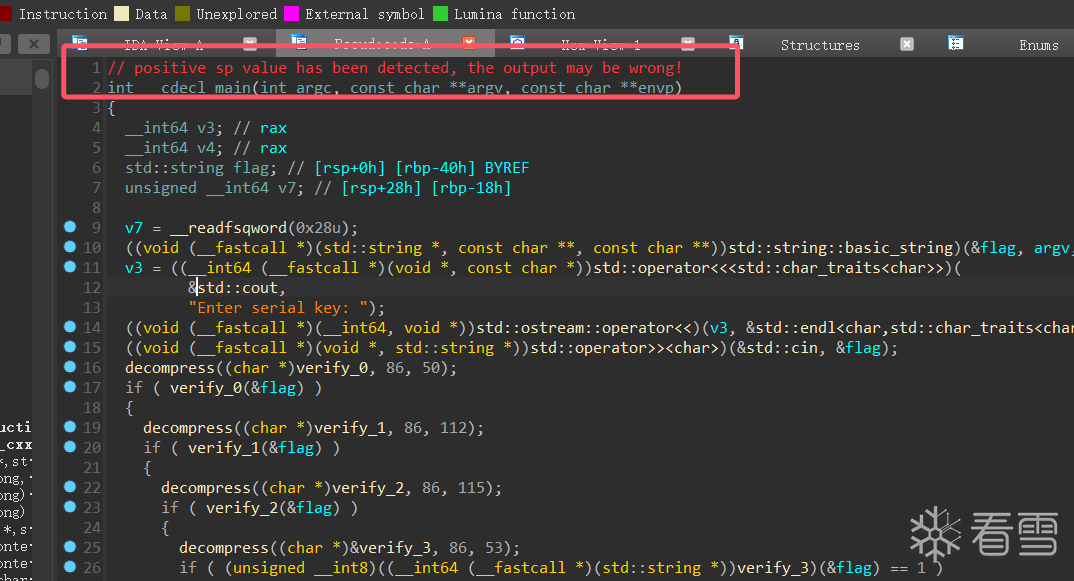Screen dimensions: 1074x581
Task: Switch to the Enums tab
Action: (1038, 45)
